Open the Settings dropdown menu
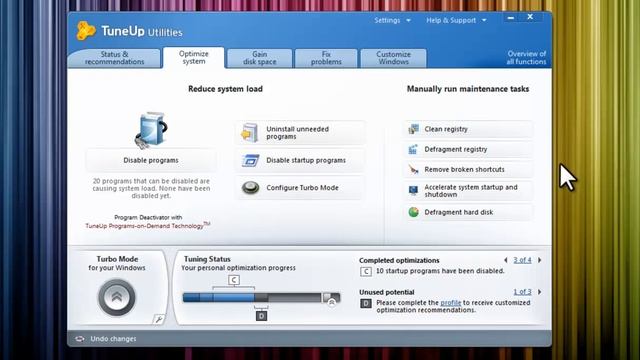The width and height of the screenshot is (640, 360). [392, 20]
